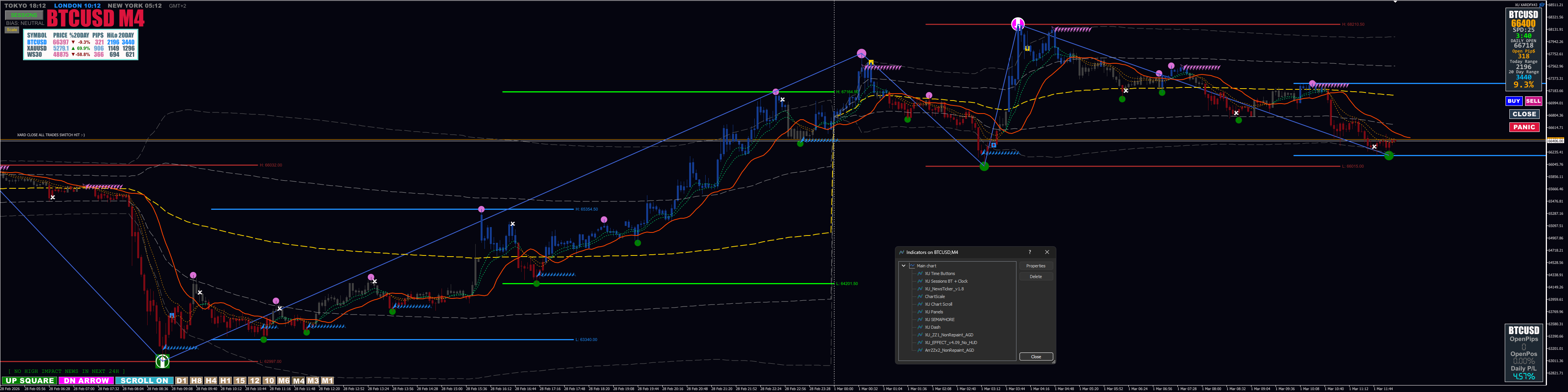
Task: Toggle the DN ARROW button
Action: tap(86, 380)
